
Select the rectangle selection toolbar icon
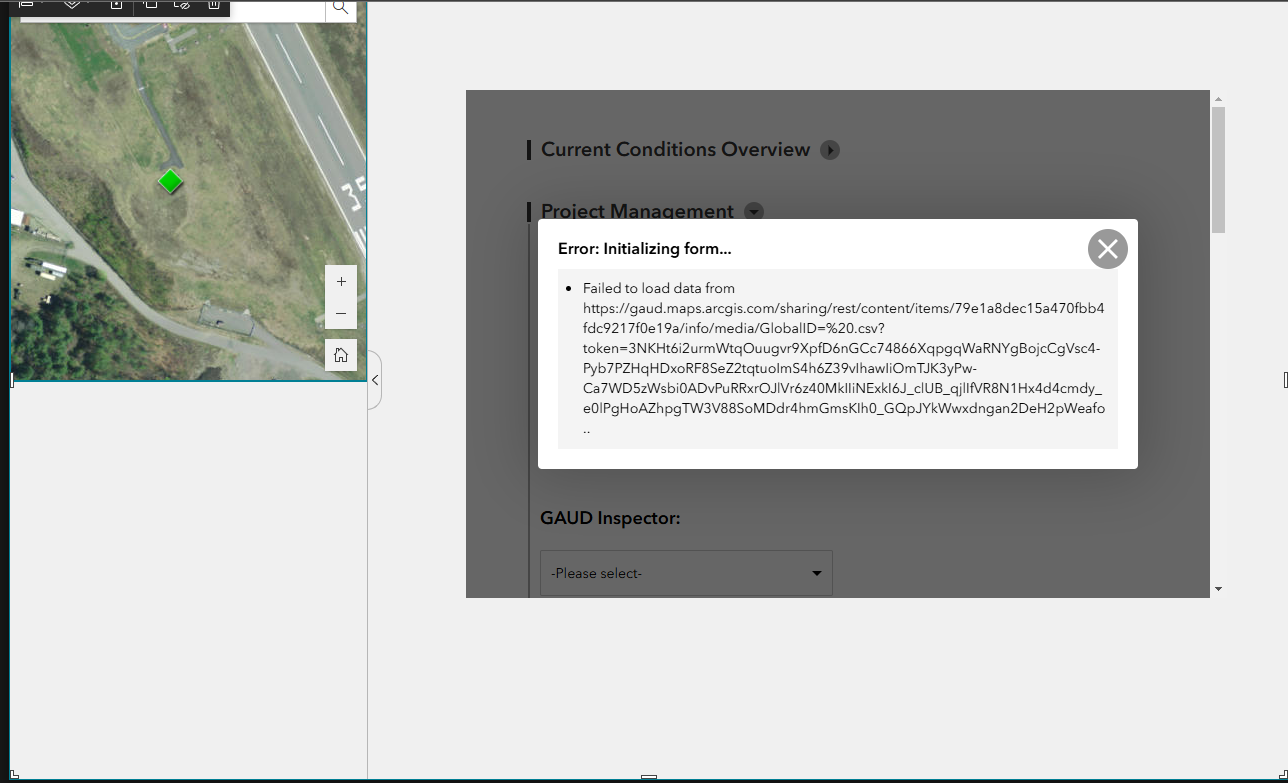click(x=150, y=6)
